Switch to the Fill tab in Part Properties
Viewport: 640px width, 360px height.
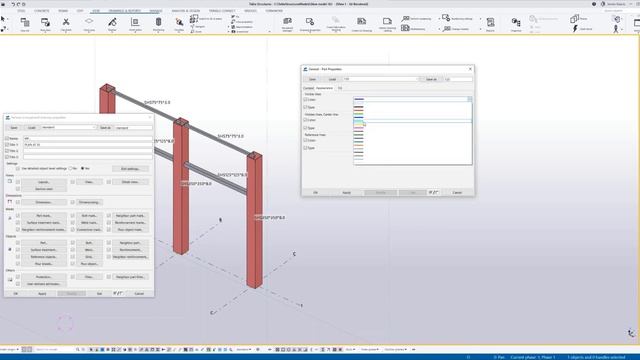point(340,88)
